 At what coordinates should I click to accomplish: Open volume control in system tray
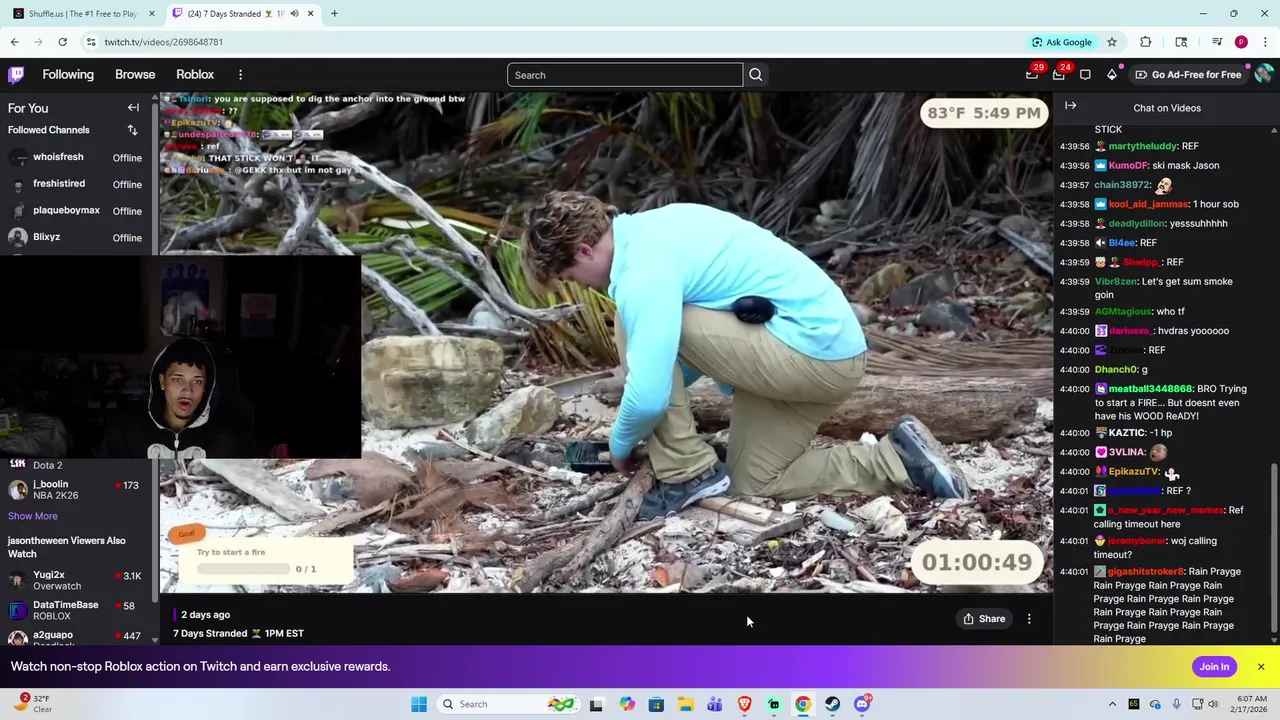(1213, 704)
